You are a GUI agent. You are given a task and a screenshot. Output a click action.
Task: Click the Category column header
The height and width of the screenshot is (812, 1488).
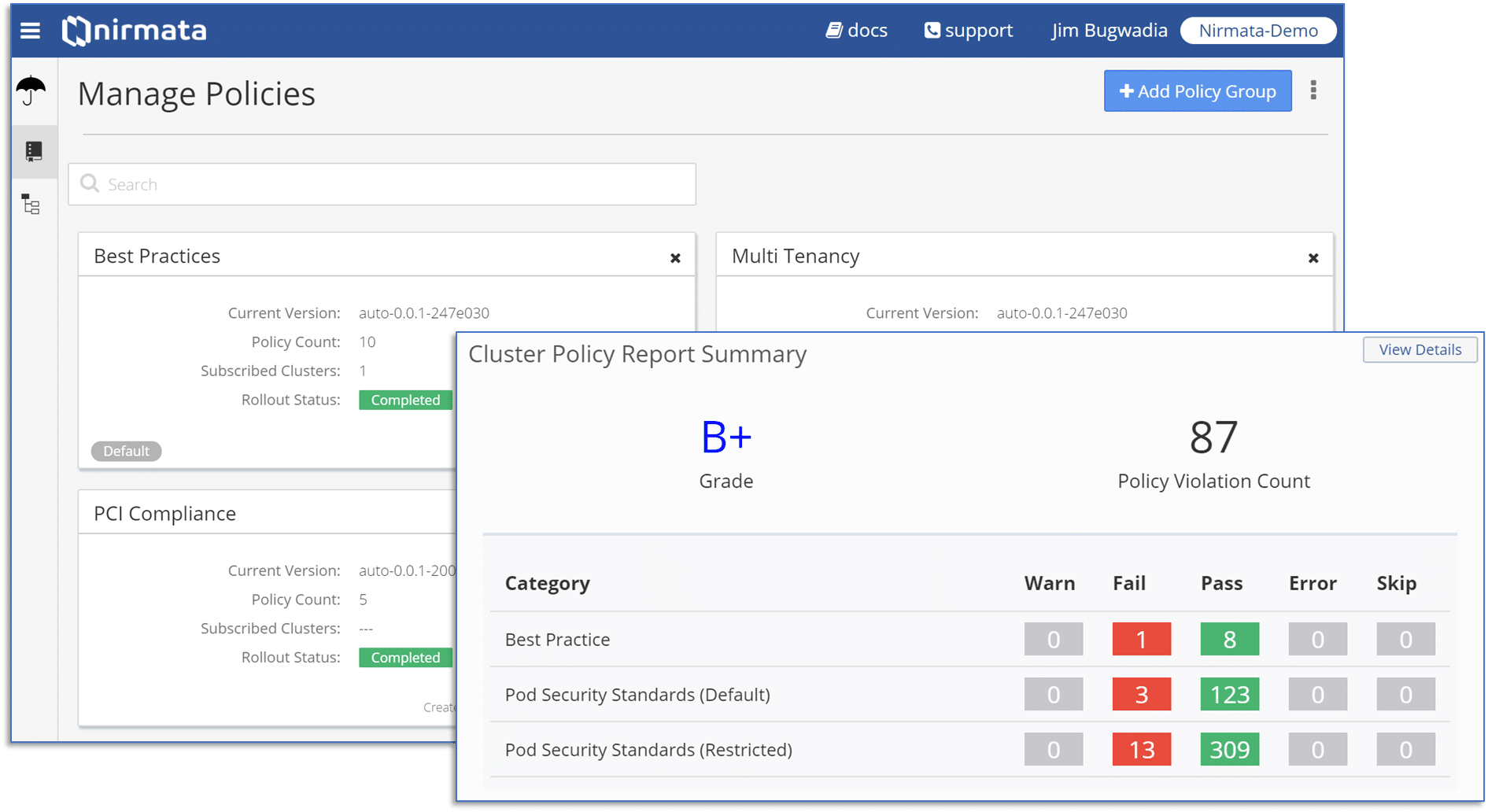click(x=548, y=583)
